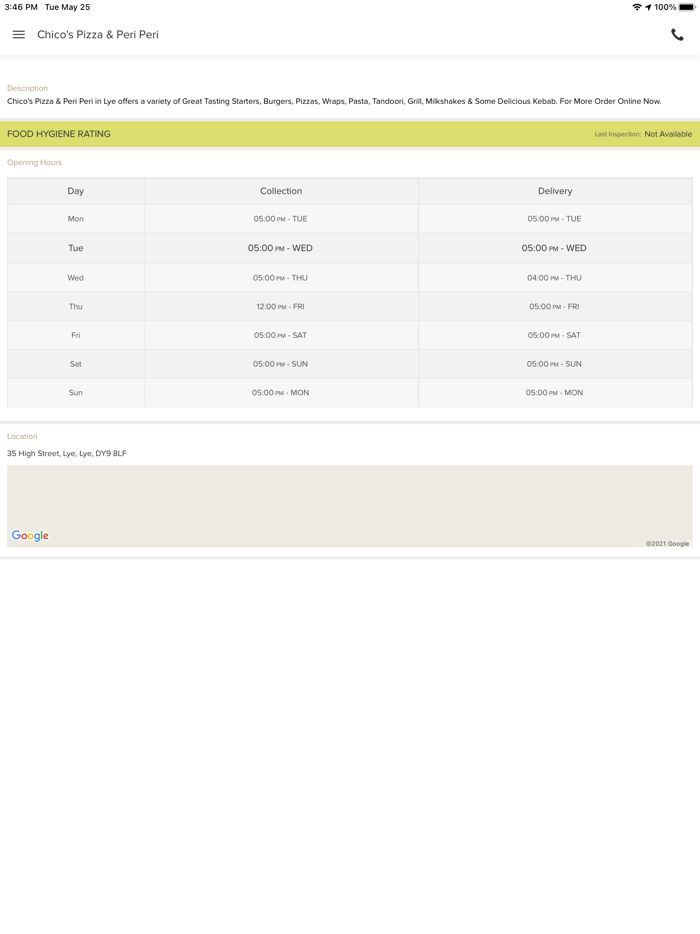Click Saturday delivery time 05:00 PM - SUN
The image size is (700, 934).
554,363
